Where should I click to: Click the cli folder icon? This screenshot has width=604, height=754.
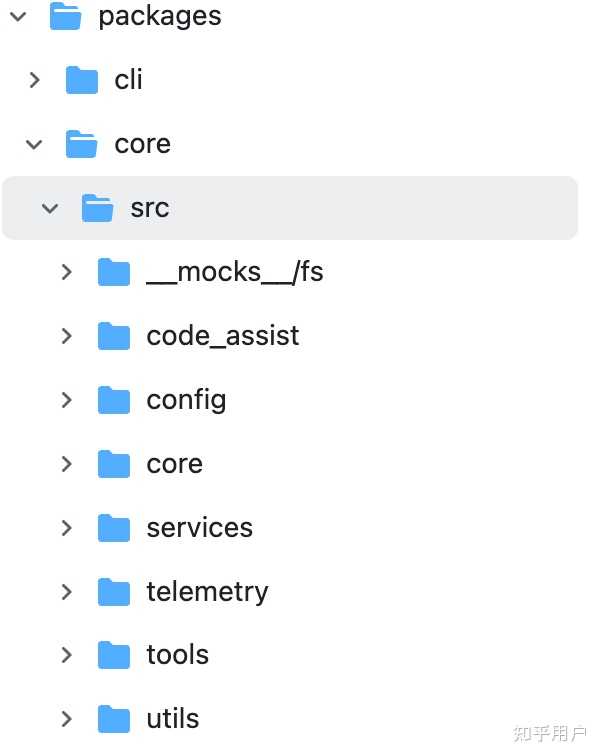coord(81,80)
